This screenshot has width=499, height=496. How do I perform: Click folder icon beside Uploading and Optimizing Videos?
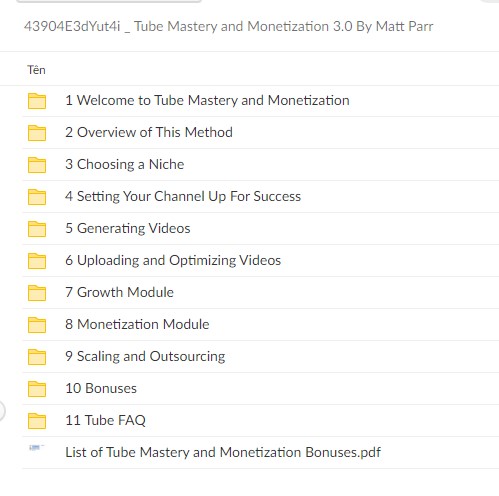click(37, 261)
